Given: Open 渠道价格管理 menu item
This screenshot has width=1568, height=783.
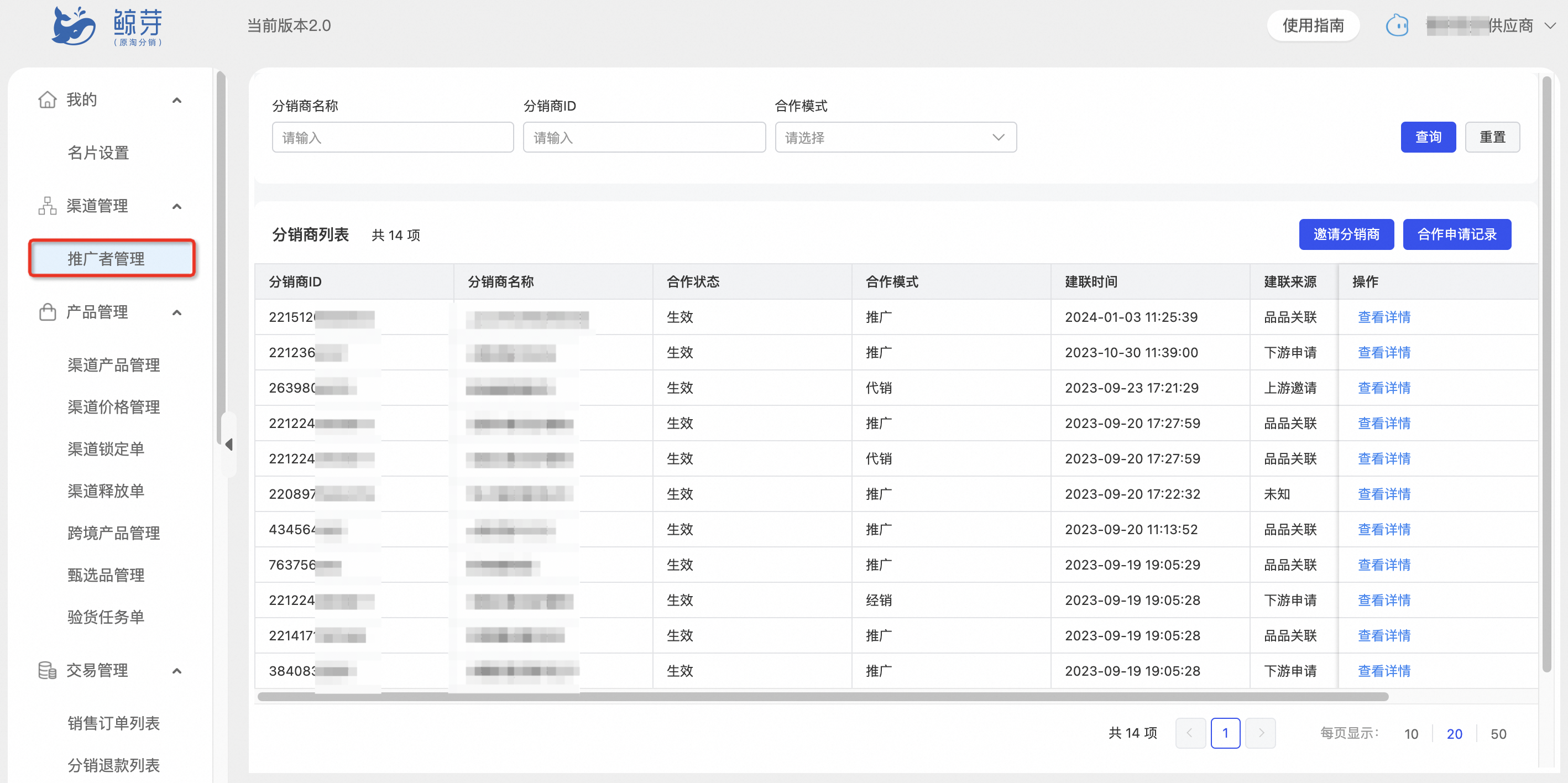Looking at the screenshot, I should [x=114, y=407].
